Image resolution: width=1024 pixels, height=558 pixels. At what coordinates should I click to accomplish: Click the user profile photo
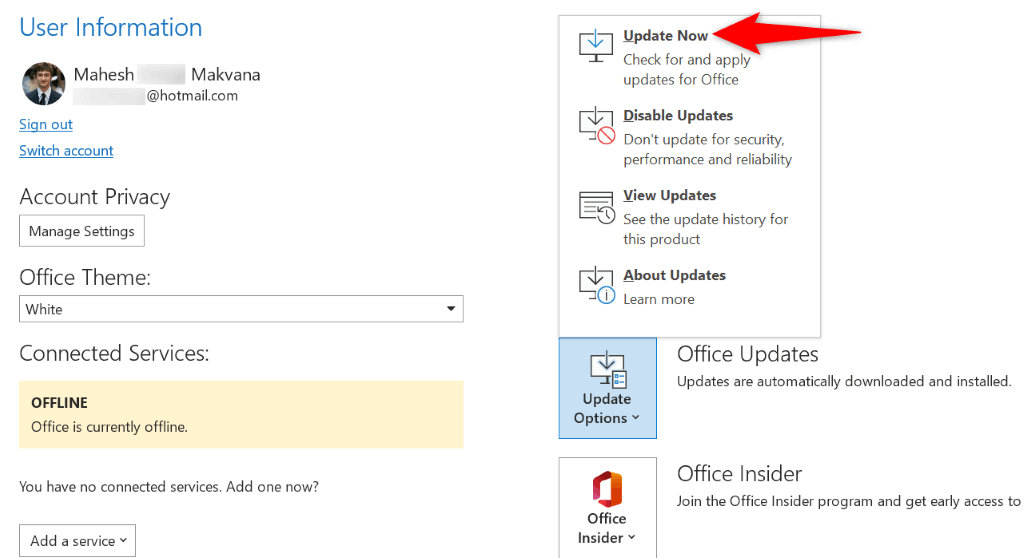coord(44,84)
